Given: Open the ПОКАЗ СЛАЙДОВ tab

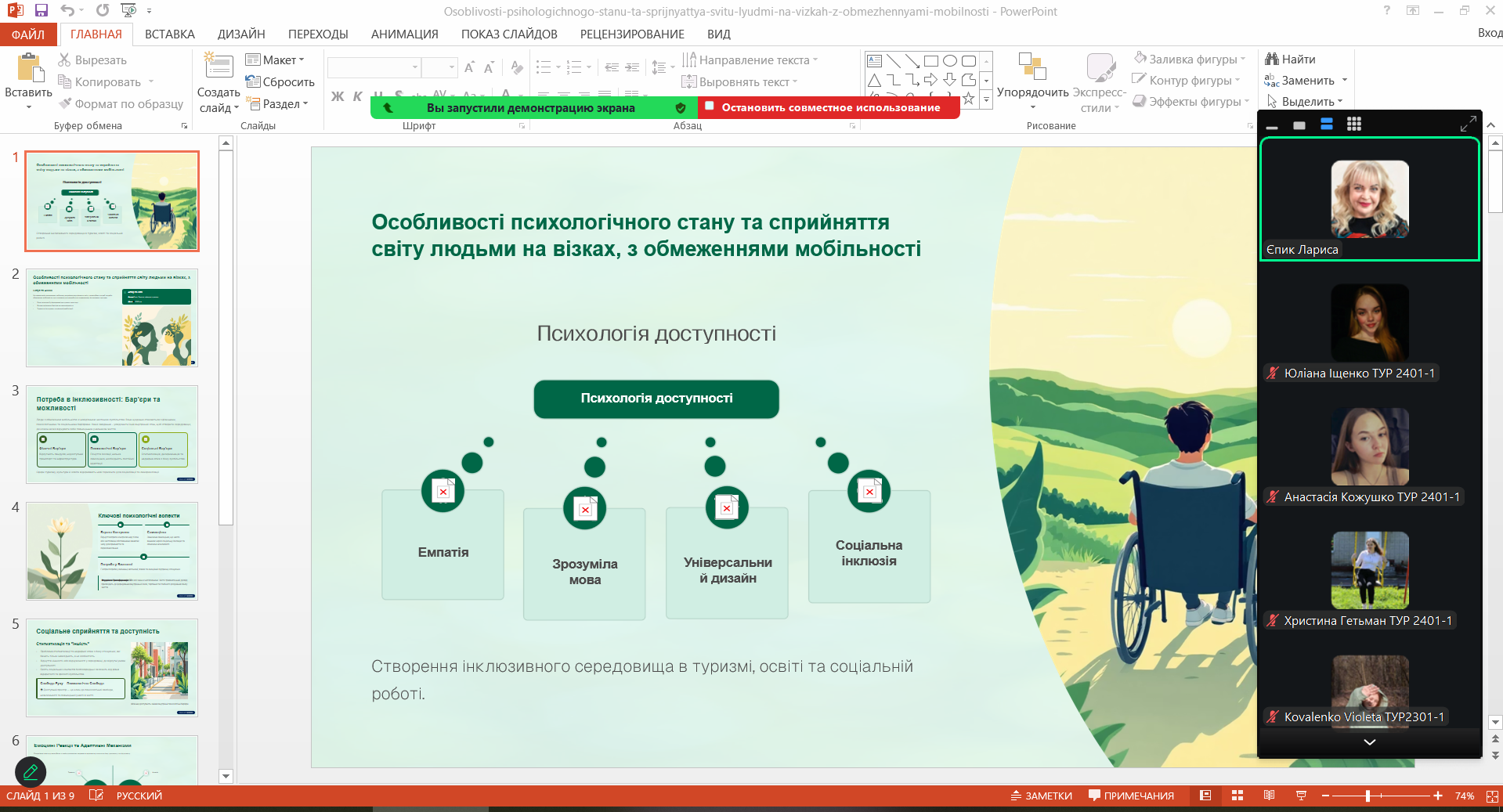Looking at the screenshot, I should point(509,34).
